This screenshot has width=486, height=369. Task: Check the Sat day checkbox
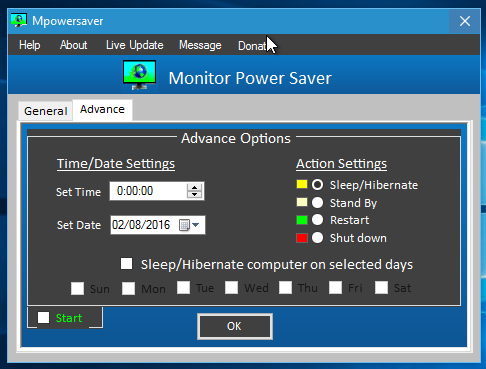(x=381, y=287)
